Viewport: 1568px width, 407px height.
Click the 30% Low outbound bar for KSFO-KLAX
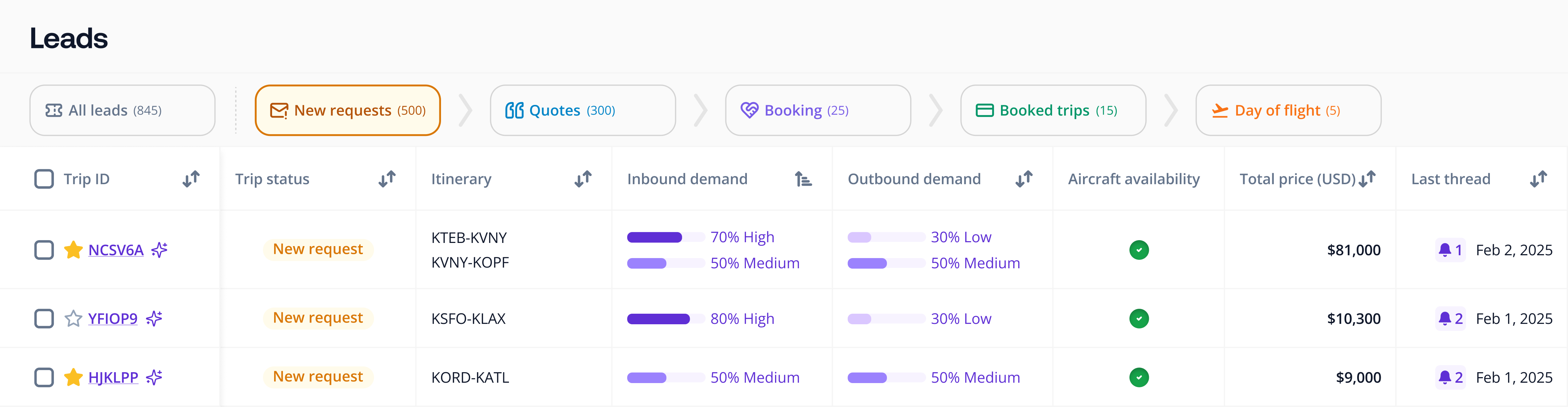(x=886, y=319)
